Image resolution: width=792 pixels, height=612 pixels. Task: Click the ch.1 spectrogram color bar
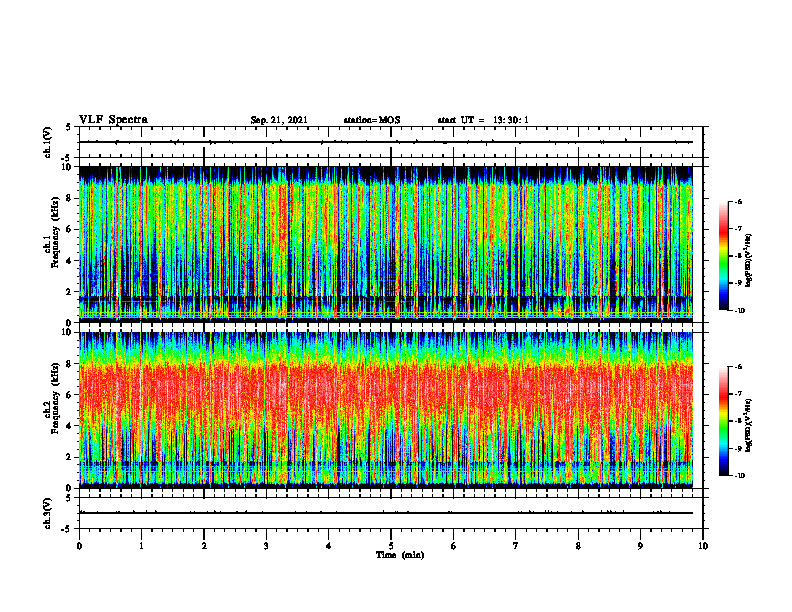[723, 256]
